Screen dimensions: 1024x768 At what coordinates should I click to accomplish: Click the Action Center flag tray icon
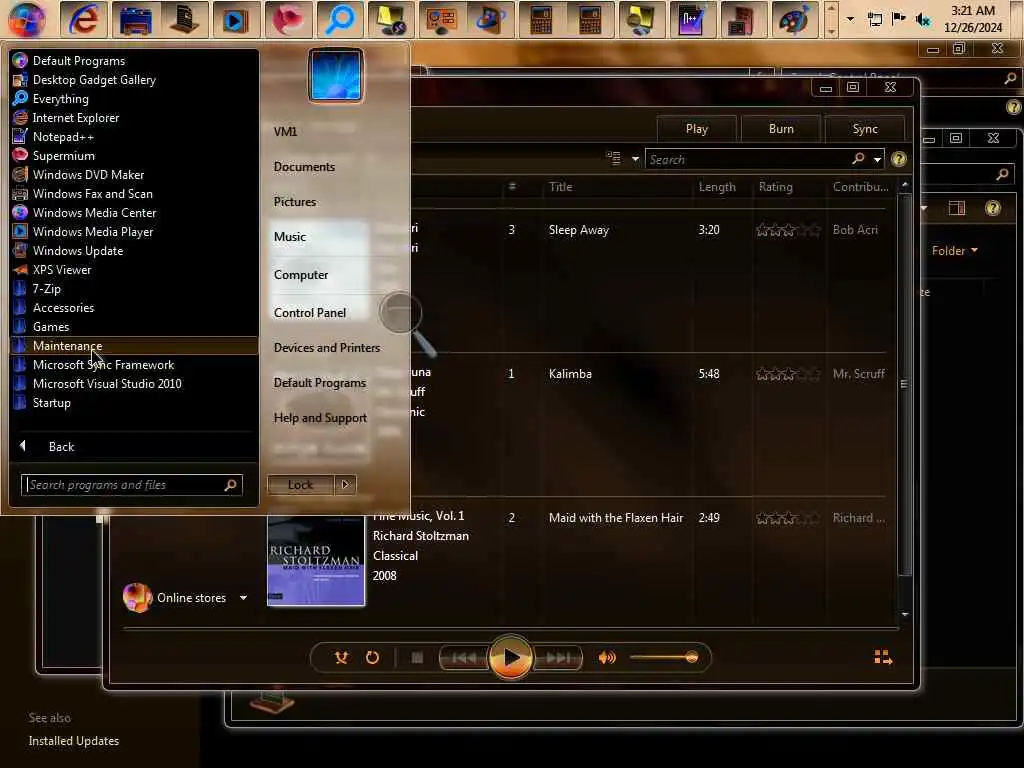(x=899, y=19)
